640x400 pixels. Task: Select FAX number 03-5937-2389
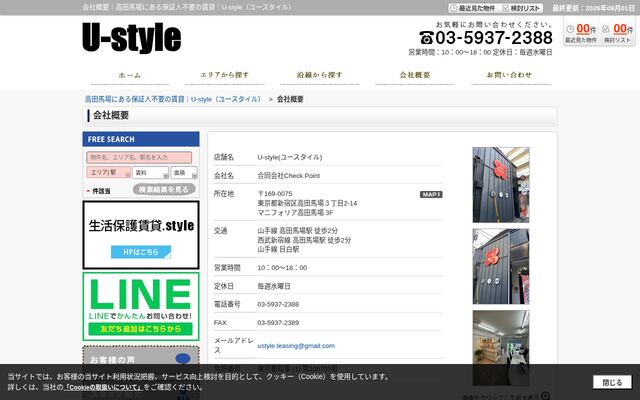(x=278, y=322)
